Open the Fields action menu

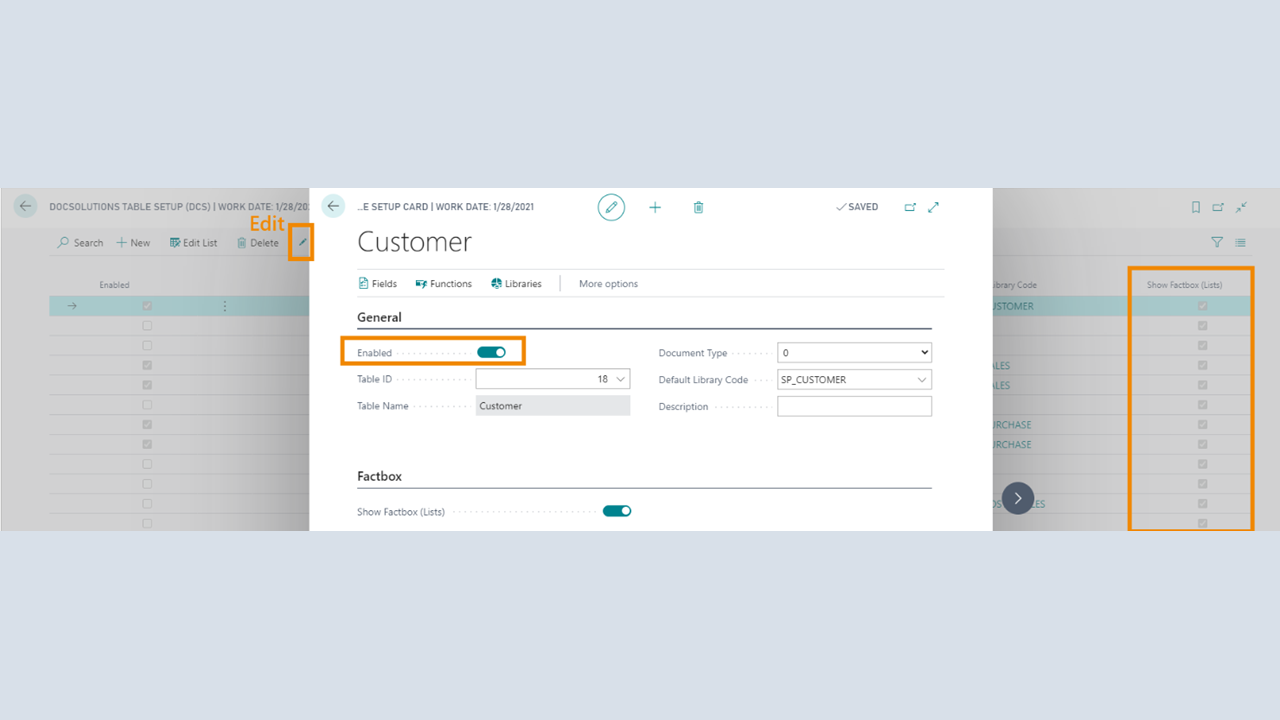point(378,284)
